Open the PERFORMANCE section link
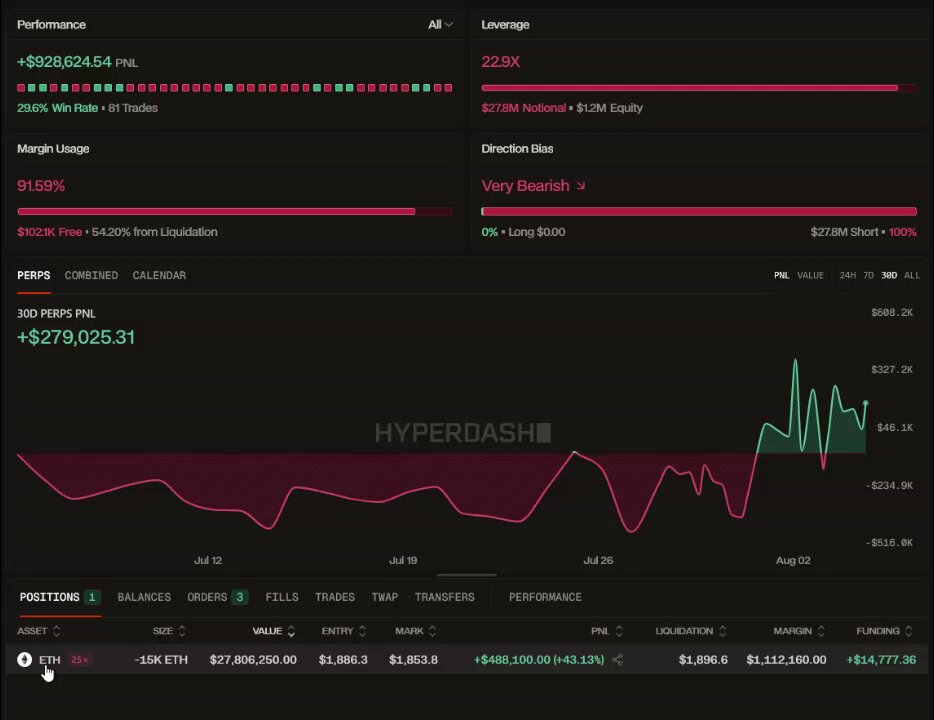 545,597
